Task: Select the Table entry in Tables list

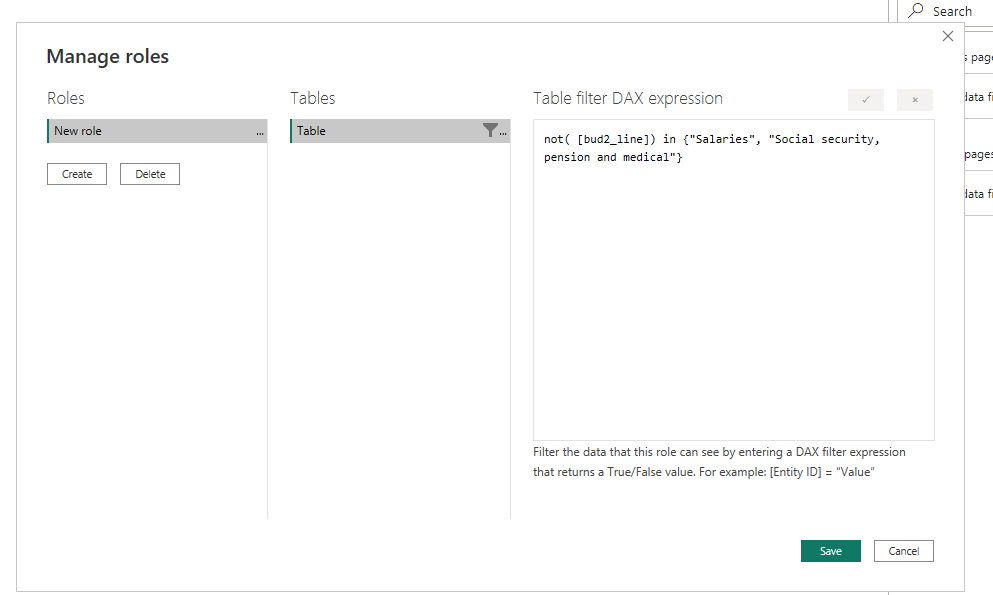Action: [400, 131]
